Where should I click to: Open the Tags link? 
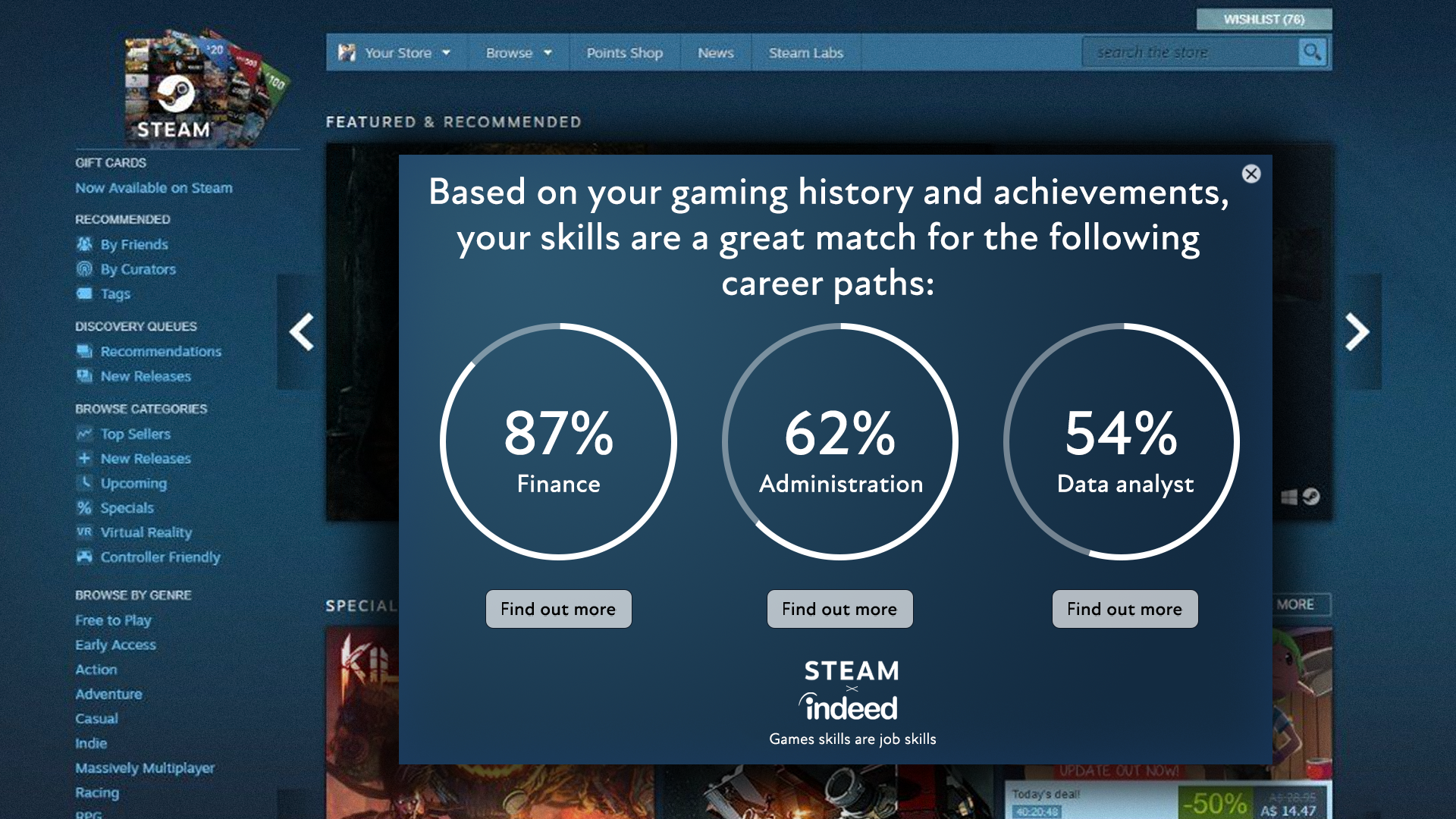[115, 293]
